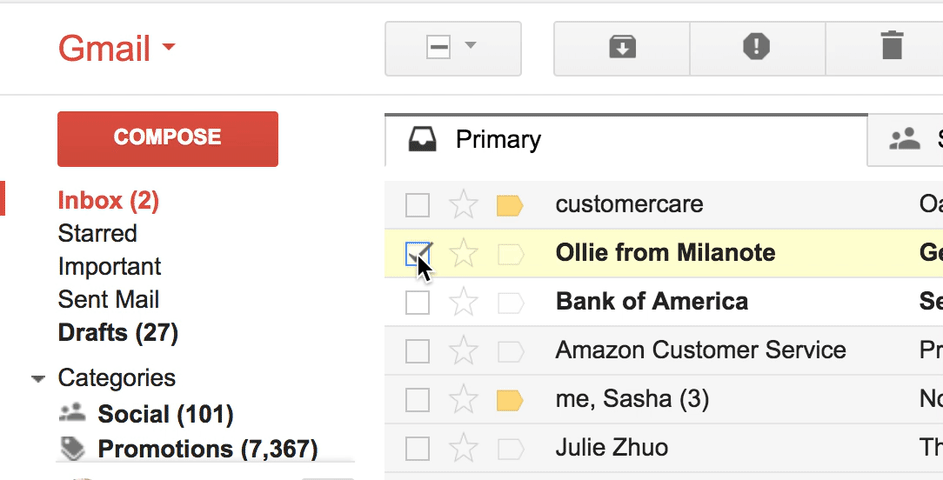Open the Drafts (27) folder
This screenshot has height=480, width=943.
coord(118,332)
